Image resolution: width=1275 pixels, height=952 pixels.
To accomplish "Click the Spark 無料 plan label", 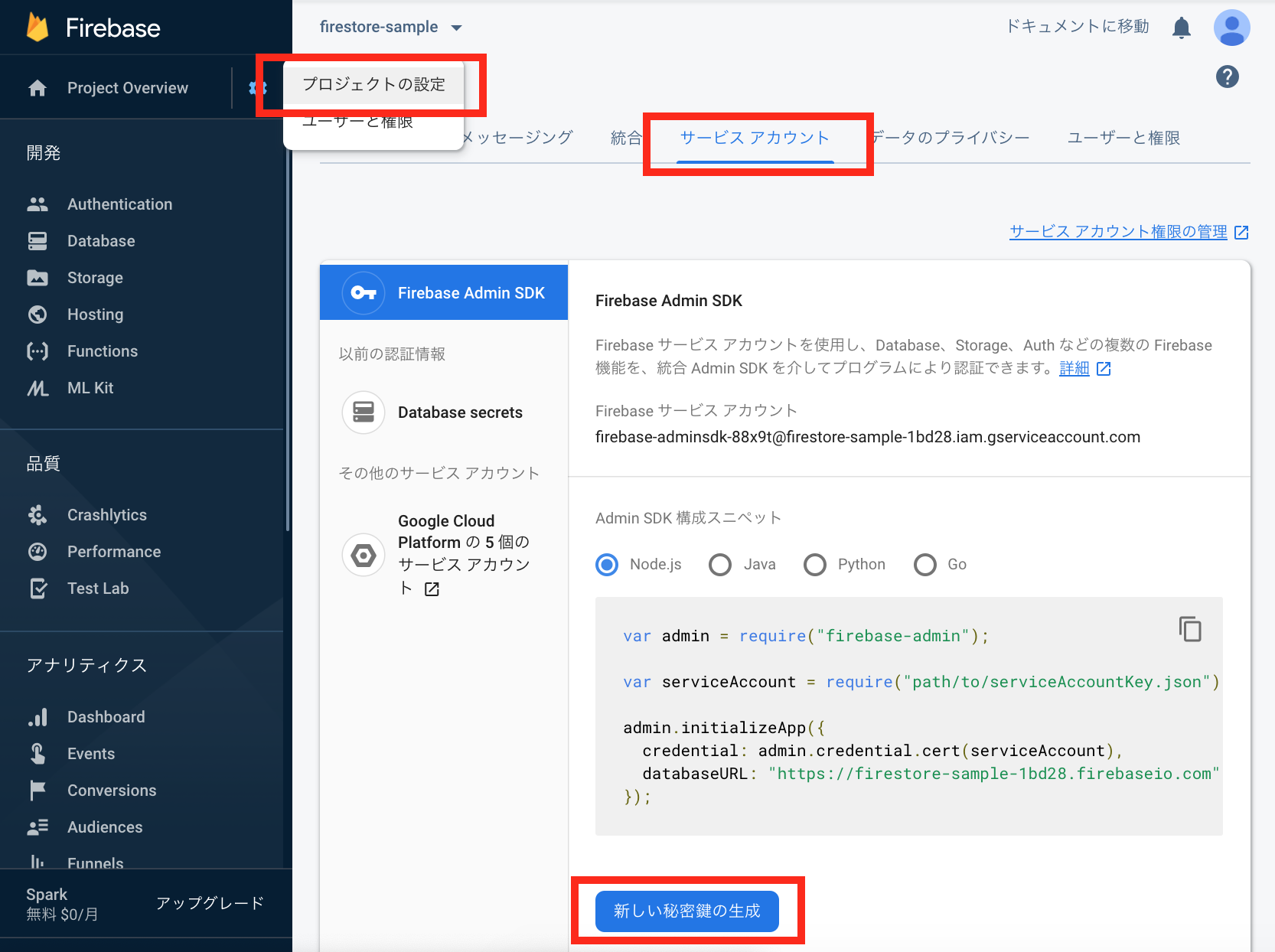I will [x=62, y=904].
